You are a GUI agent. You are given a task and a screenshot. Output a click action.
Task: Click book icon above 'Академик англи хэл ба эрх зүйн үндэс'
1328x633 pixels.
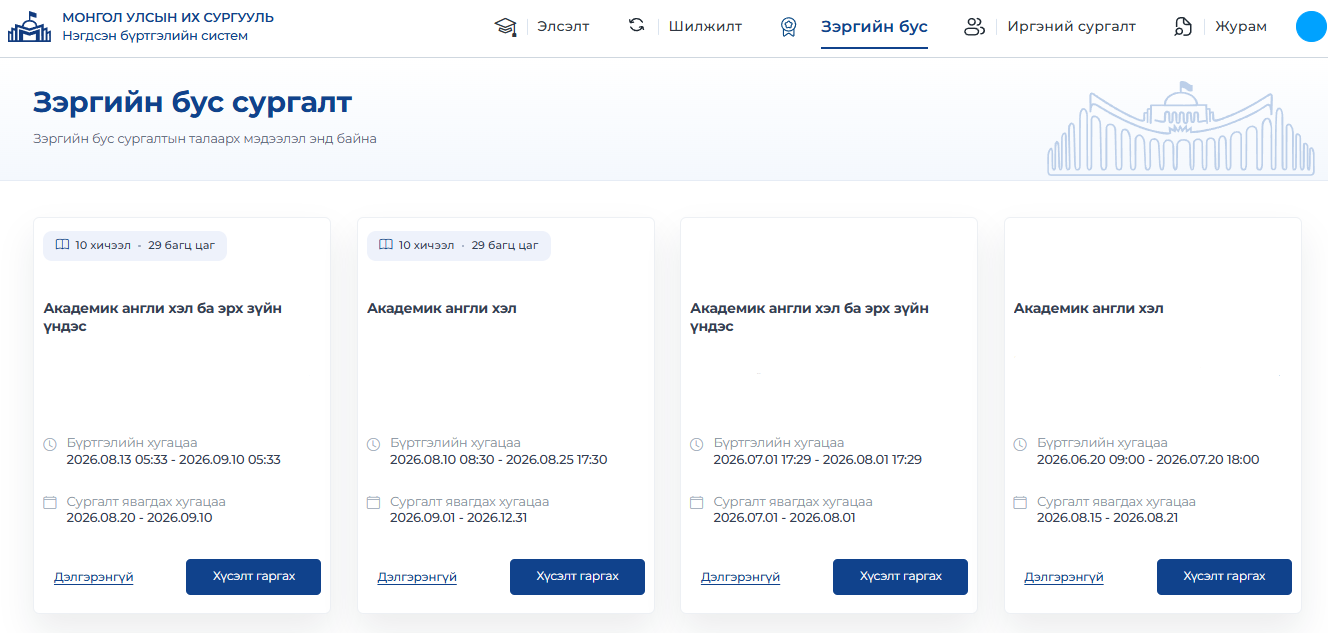coord(62,245)
